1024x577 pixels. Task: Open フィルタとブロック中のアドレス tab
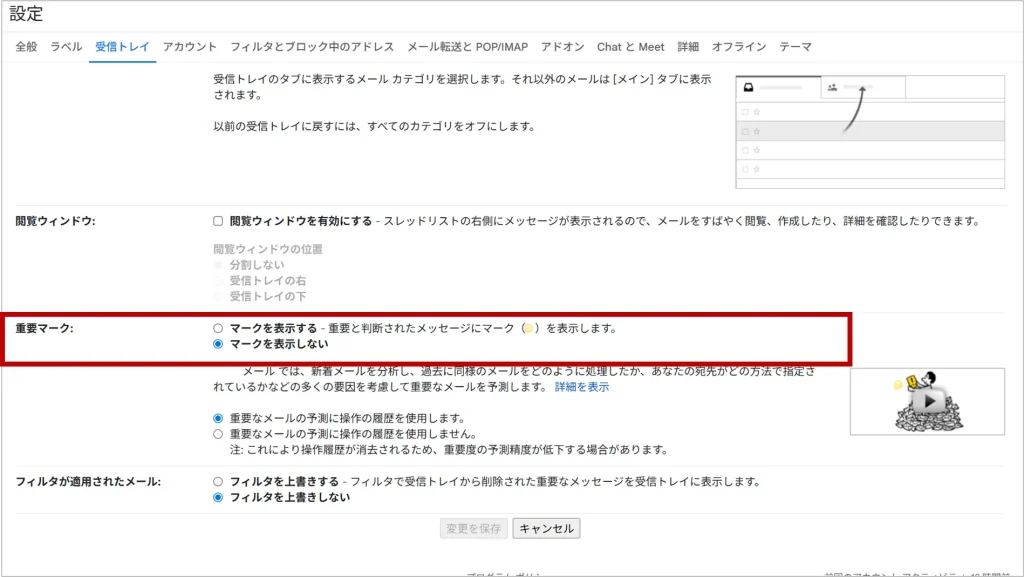[x=312, y=47]
